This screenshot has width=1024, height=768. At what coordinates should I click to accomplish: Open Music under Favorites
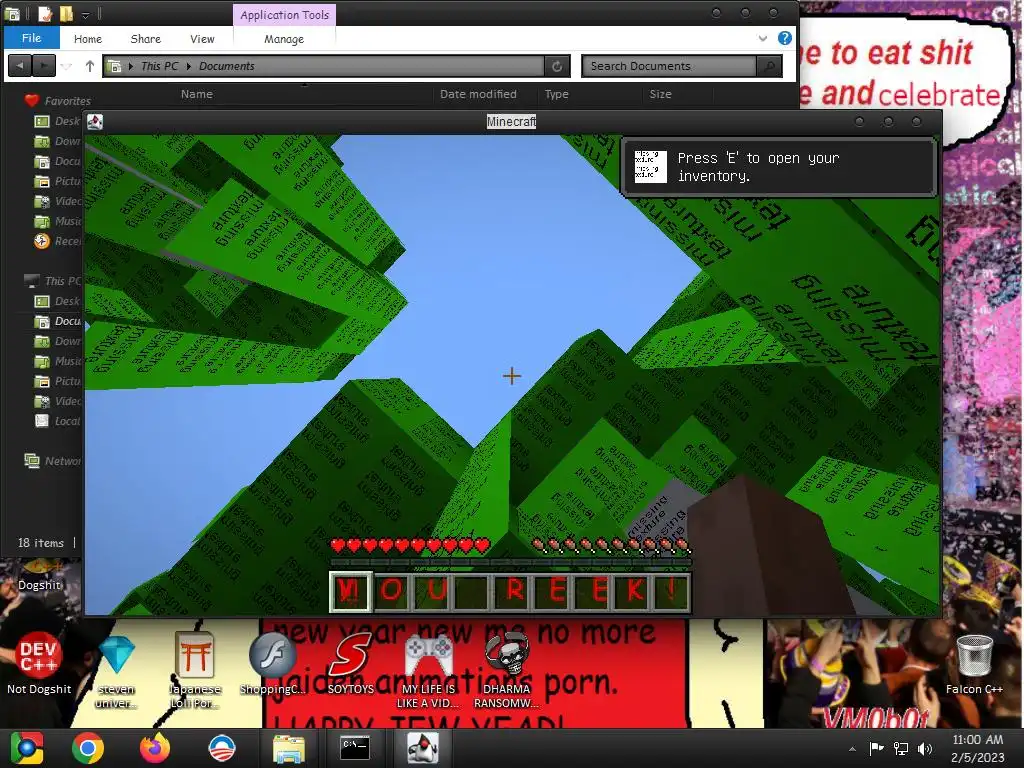57,221
